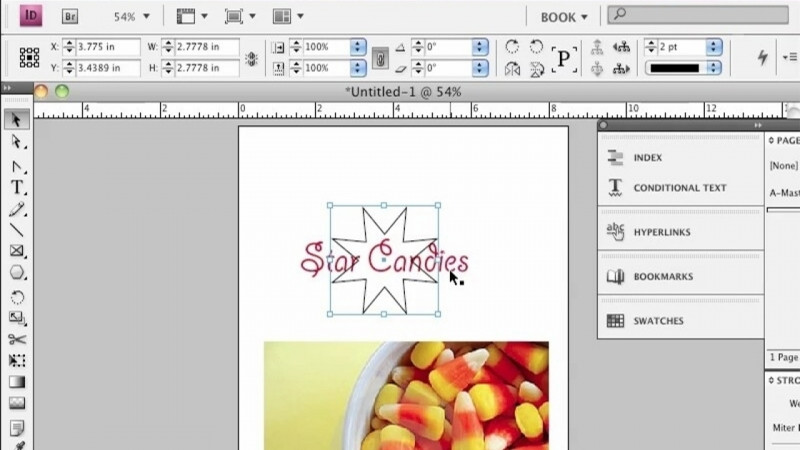
Task: Click the select content icon
Action: 597,68
